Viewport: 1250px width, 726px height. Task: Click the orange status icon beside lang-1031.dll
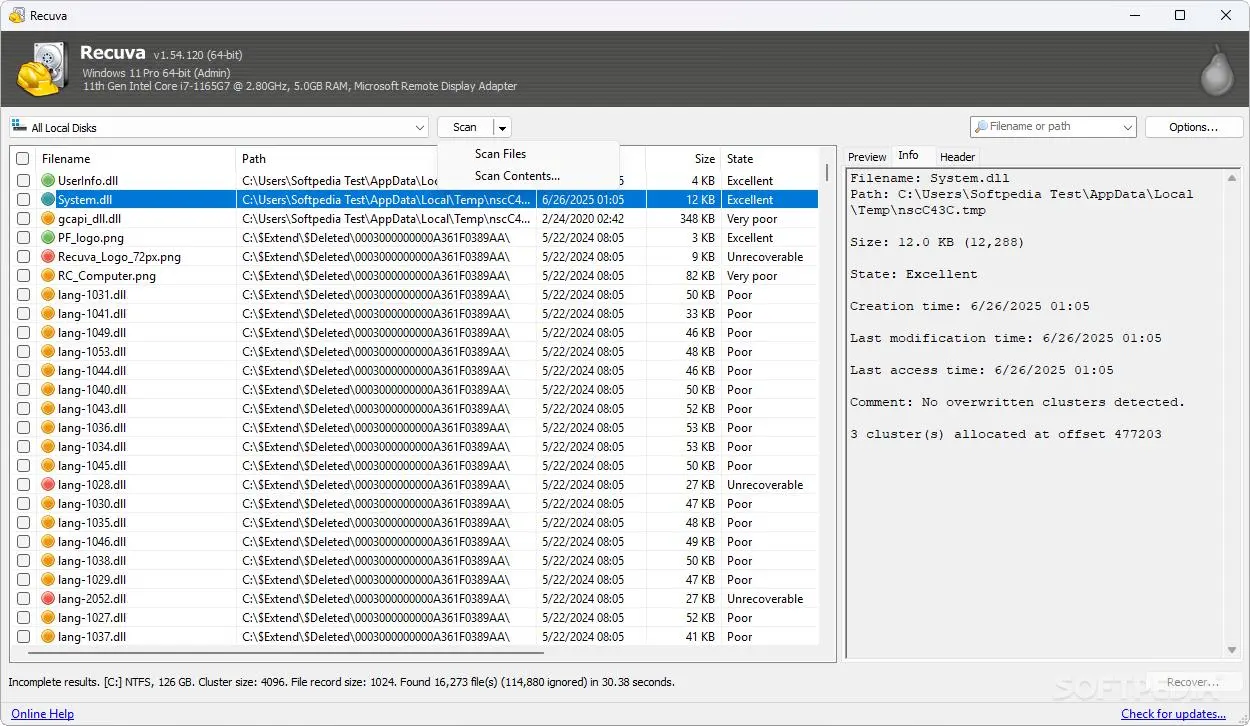48,295
